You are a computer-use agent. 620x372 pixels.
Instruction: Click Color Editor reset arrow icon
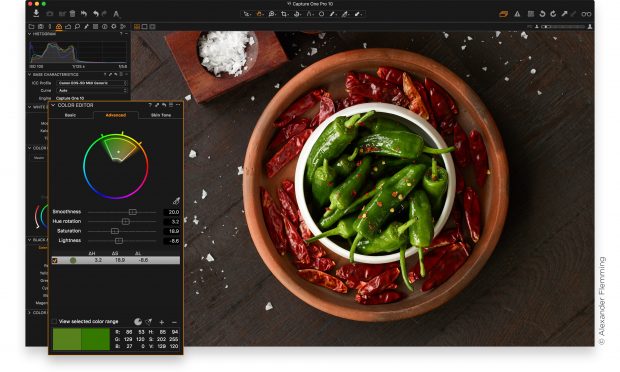[x=164, y=105]
